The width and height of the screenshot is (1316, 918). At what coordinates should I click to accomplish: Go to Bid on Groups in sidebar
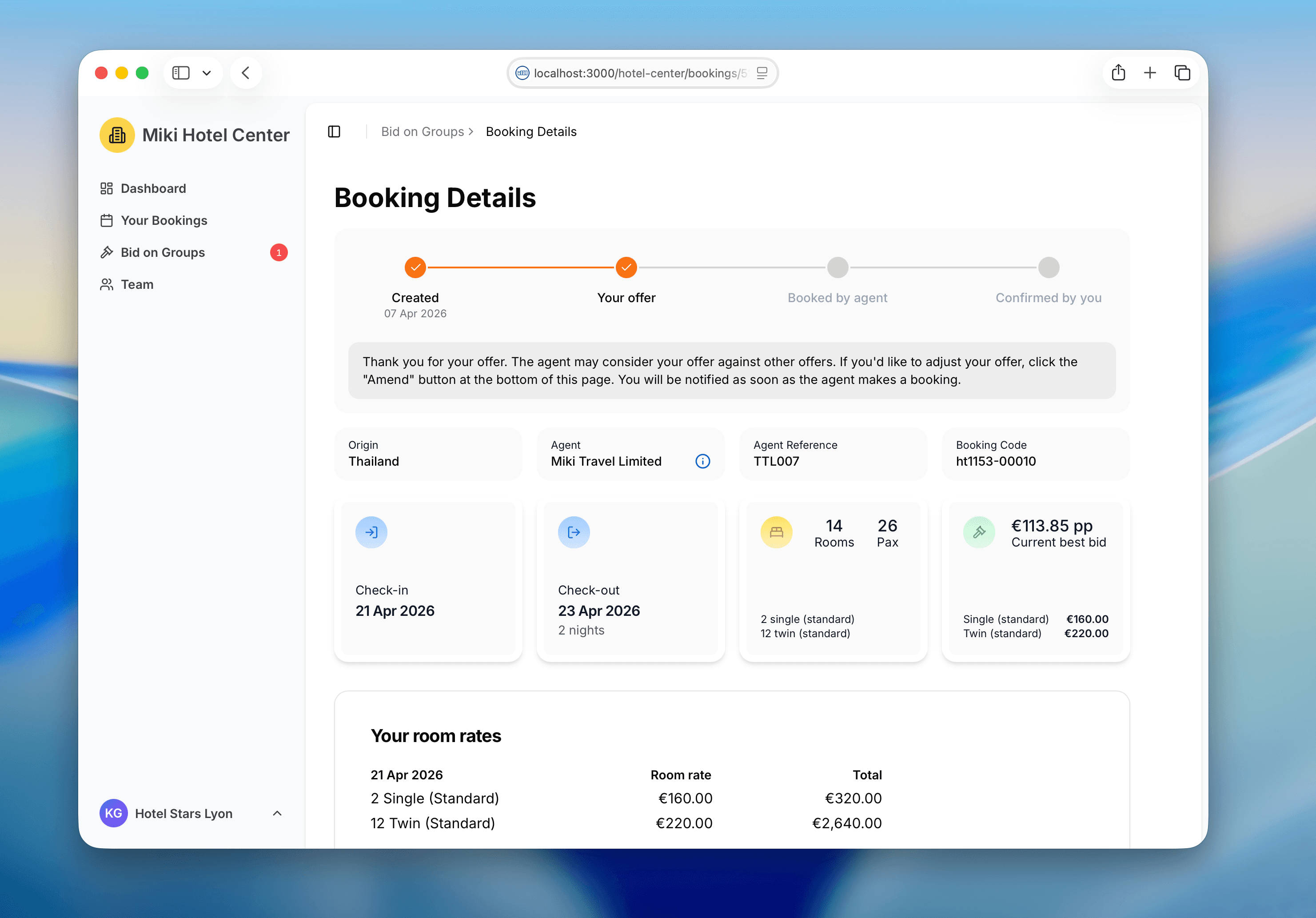[194, 252]
